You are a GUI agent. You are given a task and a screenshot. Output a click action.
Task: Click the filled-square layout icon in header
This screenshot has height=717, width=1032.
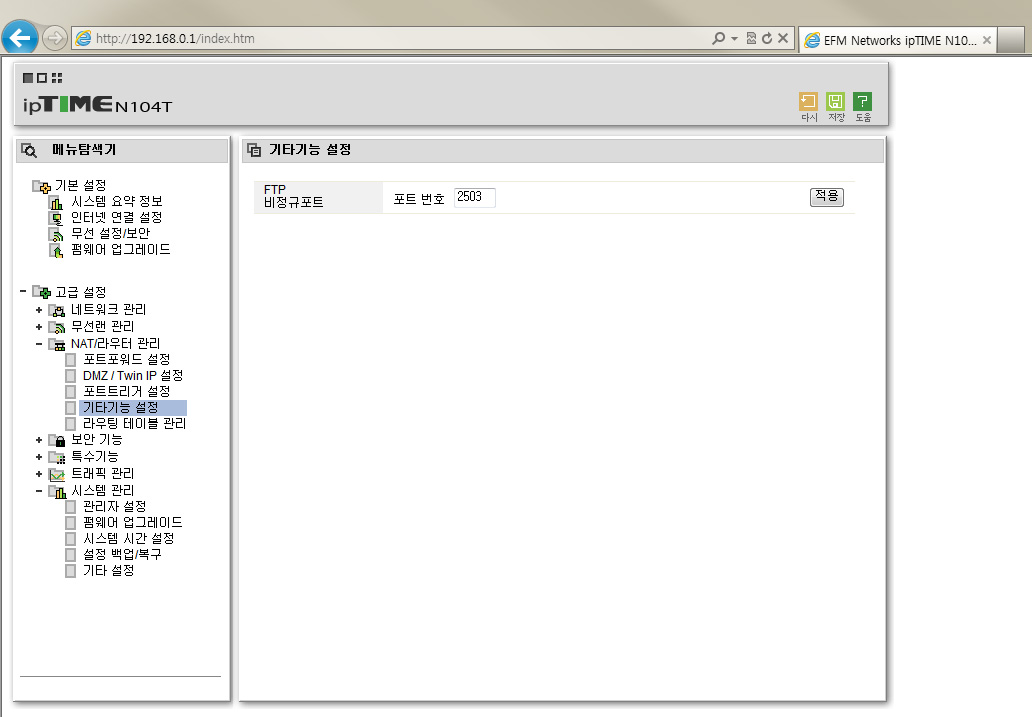[28, 78]
